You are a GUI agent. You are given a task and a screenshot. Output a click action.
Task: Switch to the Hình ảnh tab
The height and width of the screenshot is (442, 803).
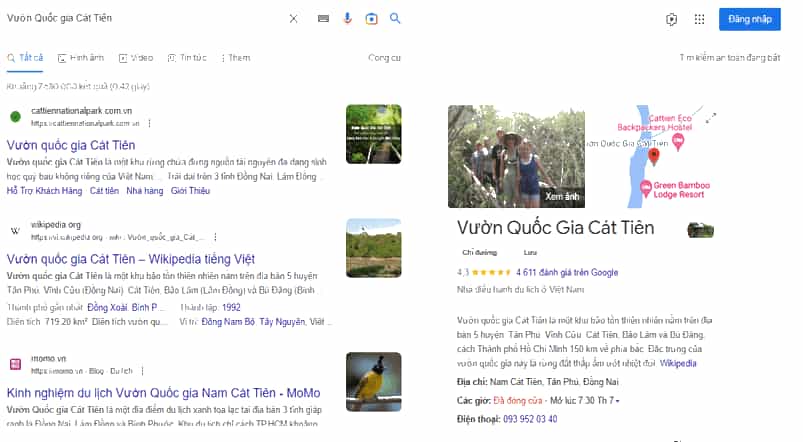point(81,58)
